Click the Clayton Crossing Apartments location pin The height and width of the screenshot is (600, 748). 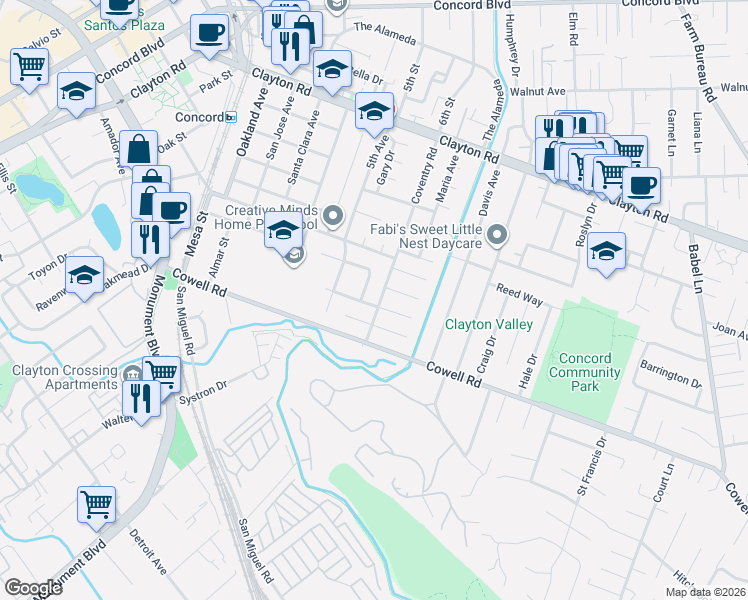coord(130,375)
